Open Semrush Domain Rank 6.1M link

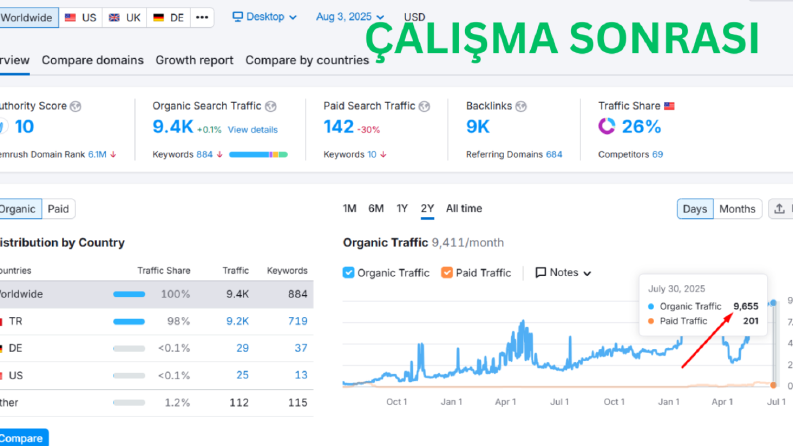coord(97,155)
